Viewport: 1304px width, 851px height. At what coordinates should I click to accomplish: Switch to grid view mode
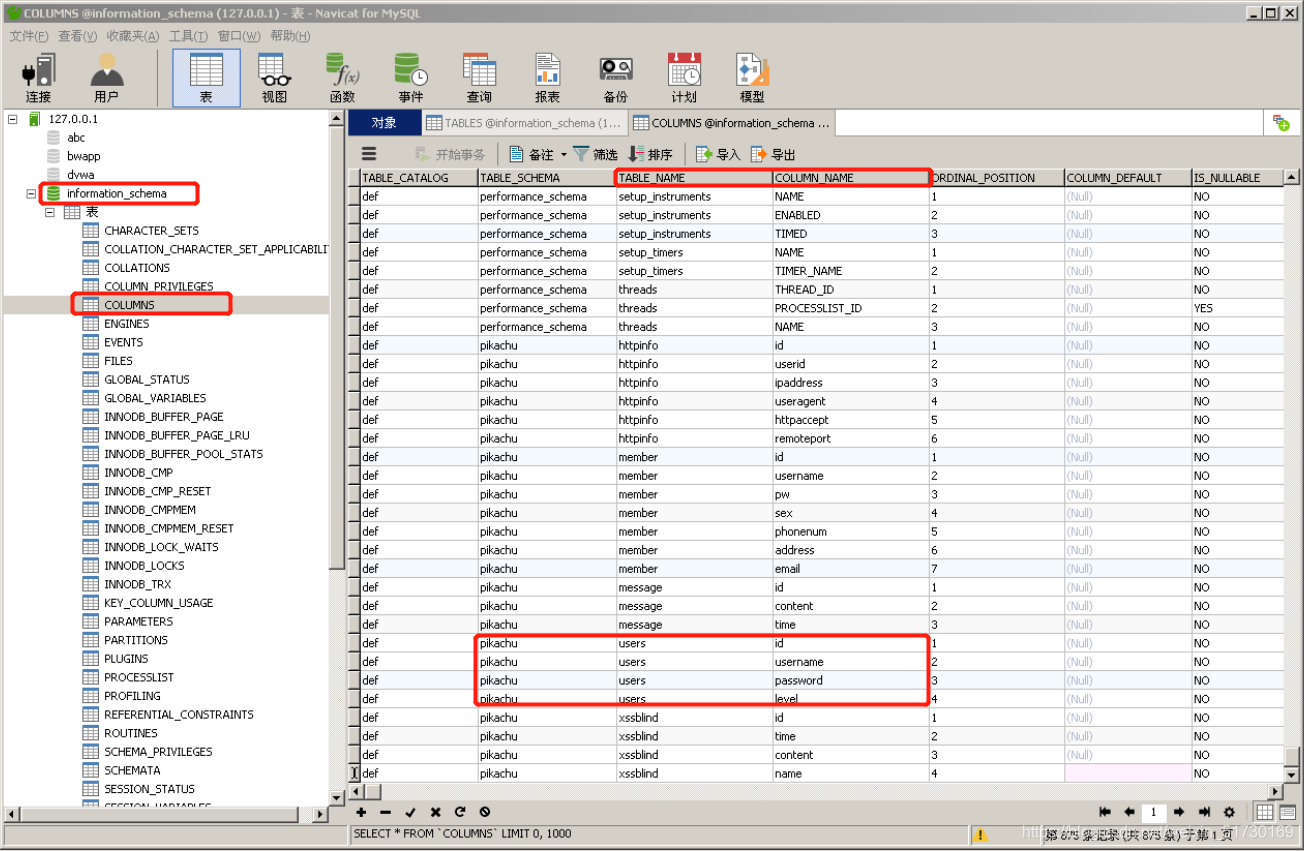coord(1265,812)
